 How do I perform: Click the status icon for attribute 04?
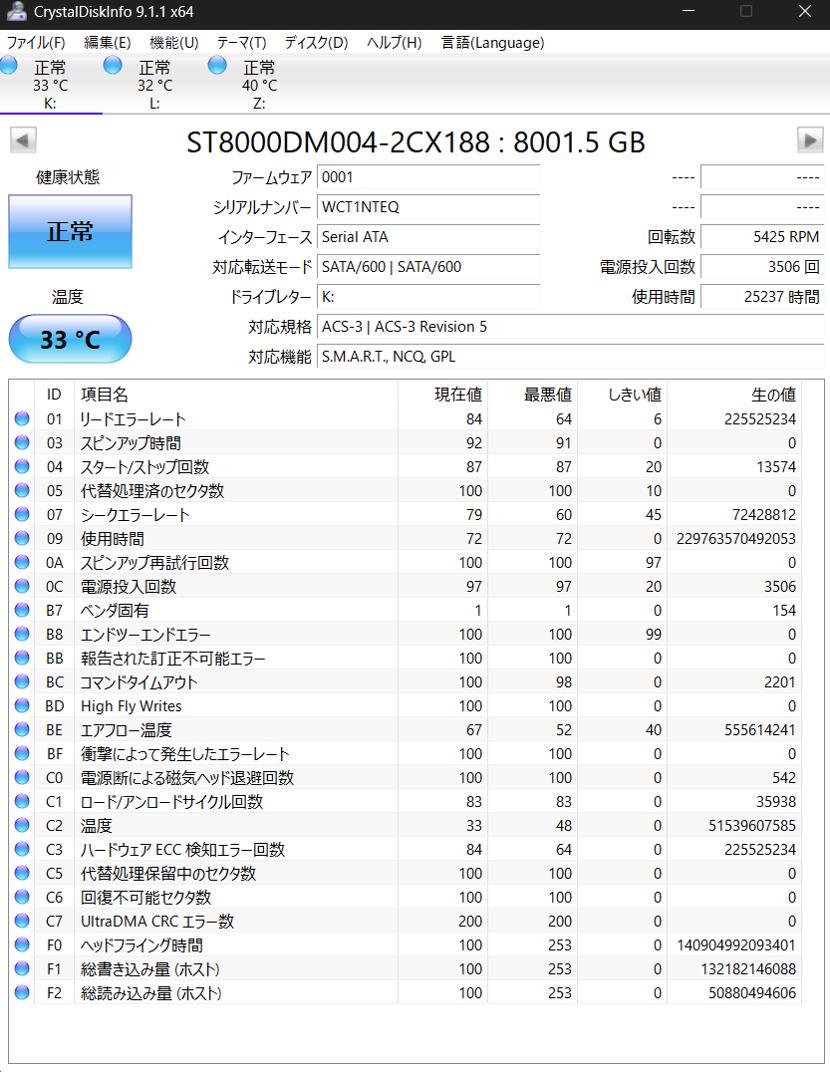tap(22, 466)
